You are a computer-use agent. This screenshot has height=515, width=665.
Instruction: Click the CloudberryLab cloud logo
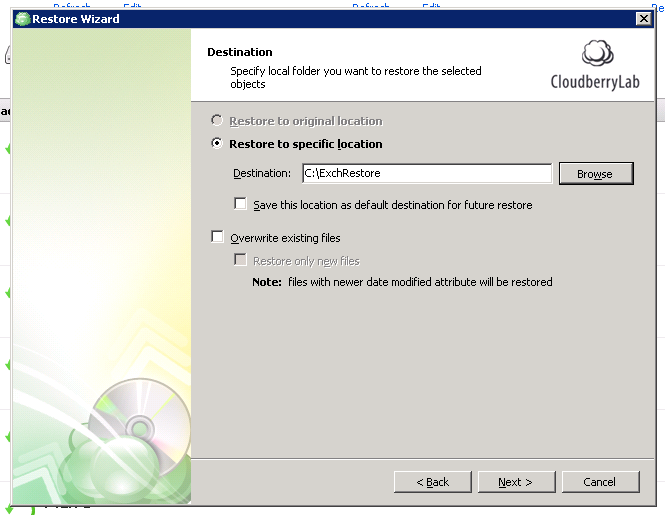pyautogui.click(x=598, y=55)
